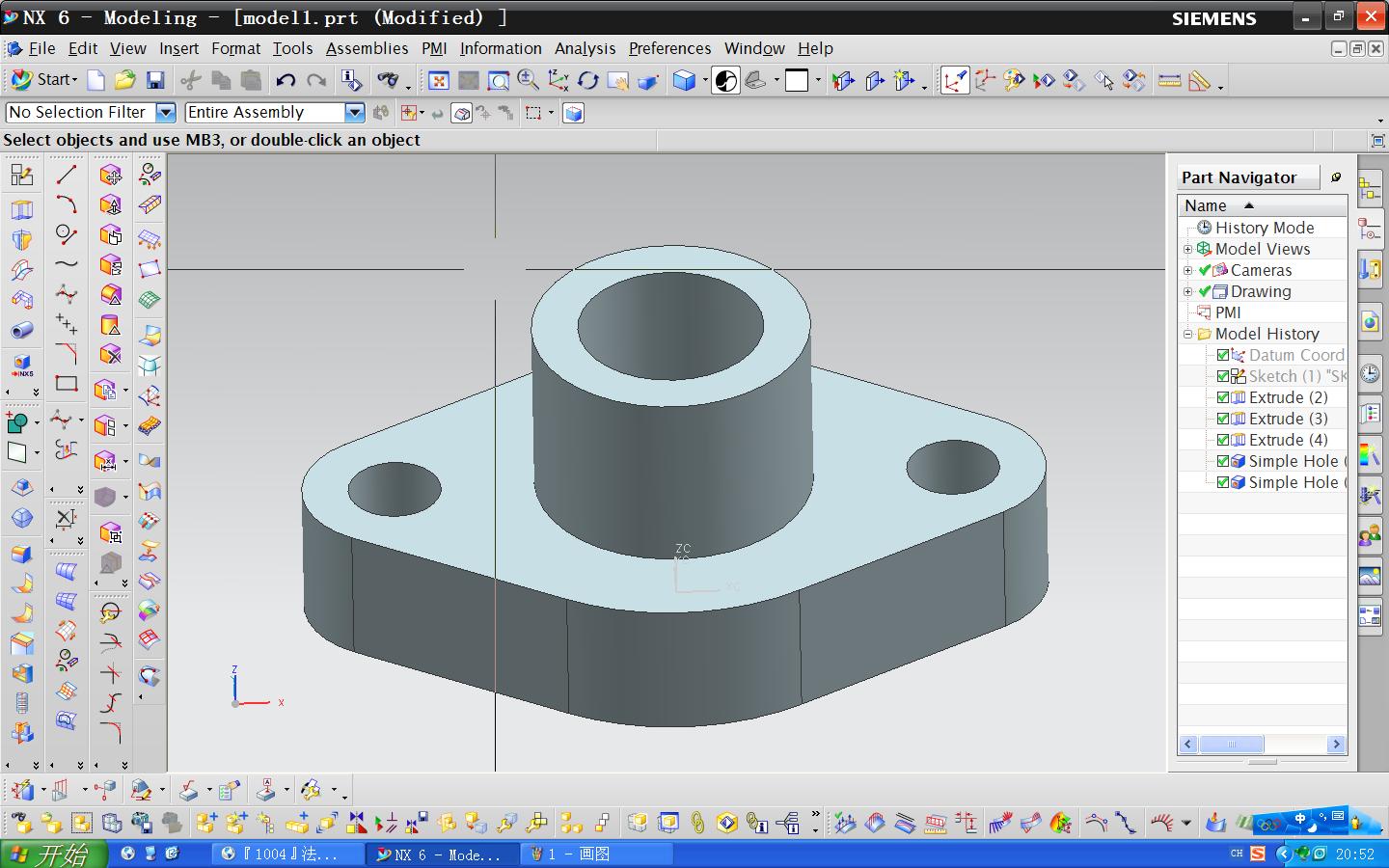Click the Start application button

[44, 80]
